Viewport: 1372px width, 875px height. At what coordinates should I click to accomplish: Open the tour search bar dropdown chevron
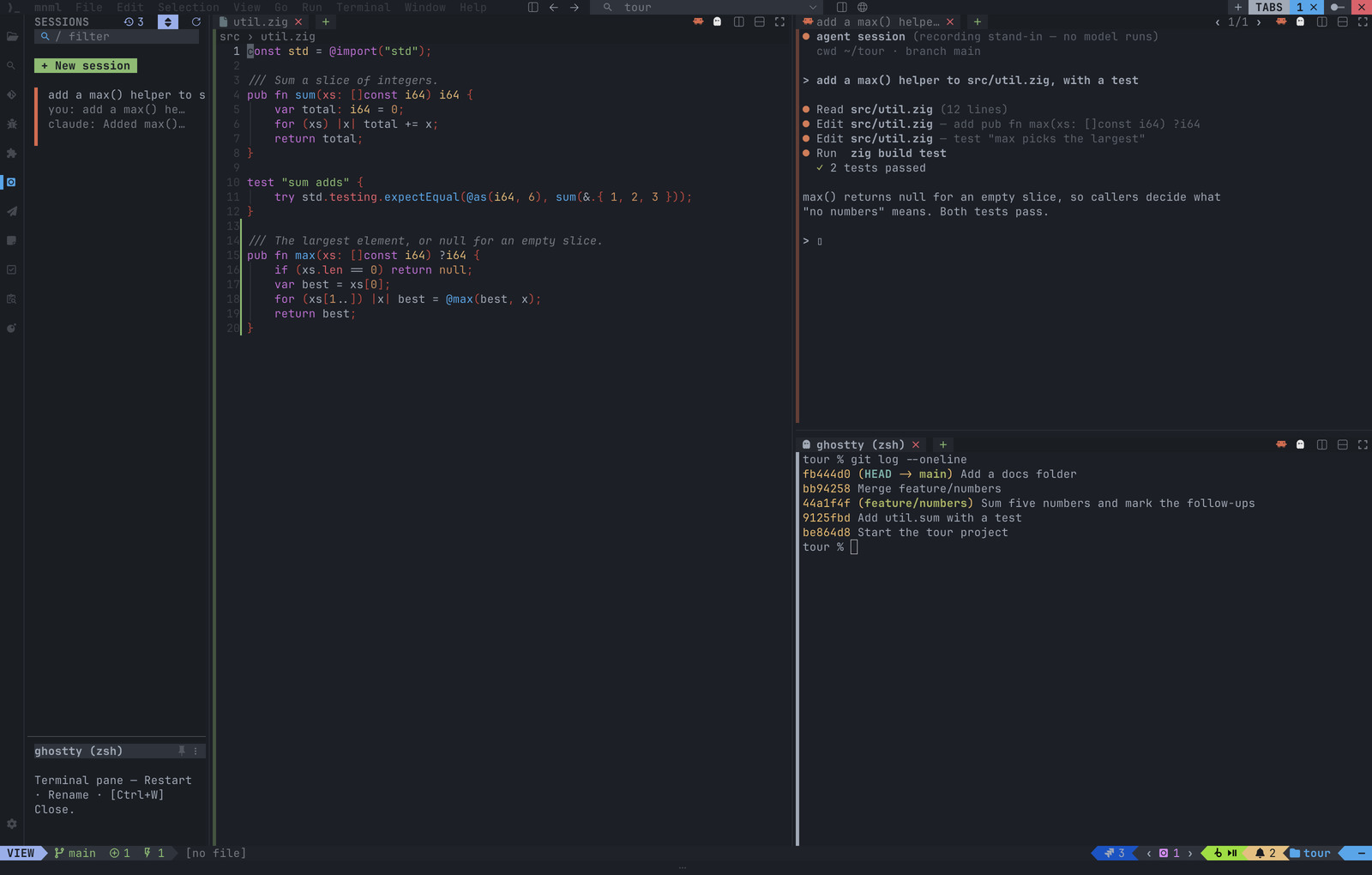pos(813,7)
